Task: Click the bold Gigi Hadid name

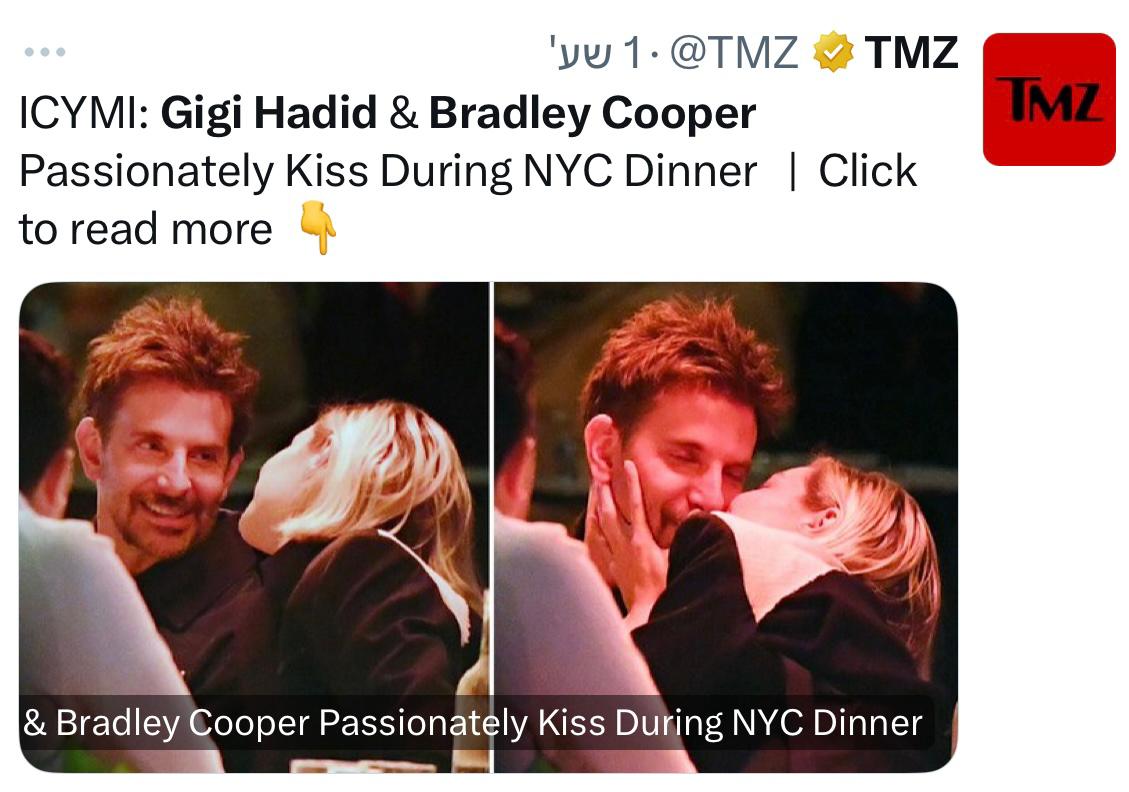Action: [268, 114]
